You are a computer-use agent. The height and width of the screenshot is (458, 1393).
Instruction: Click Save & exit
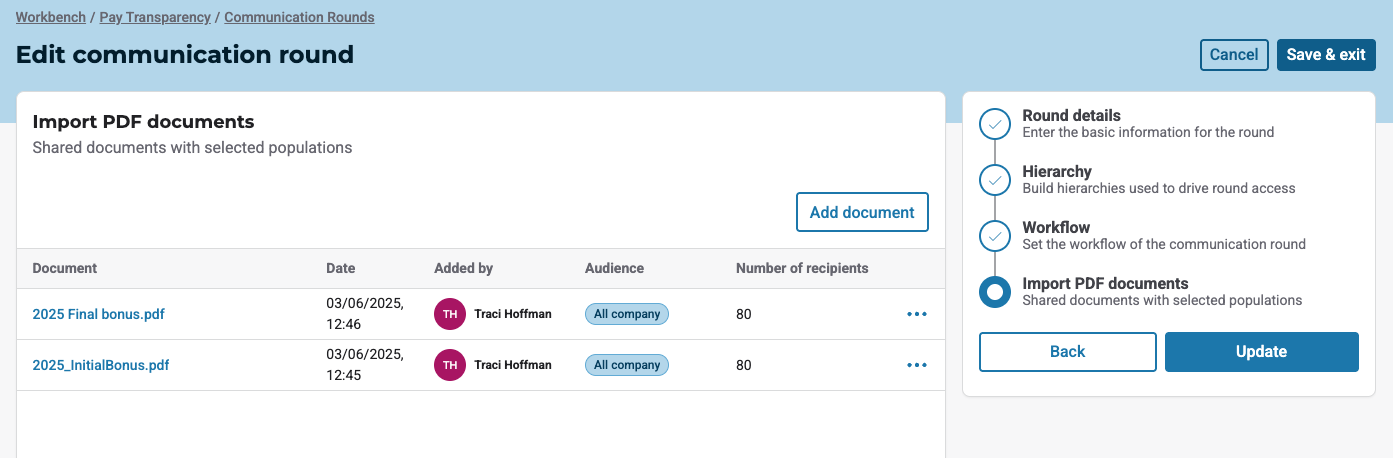[1326, 55]
